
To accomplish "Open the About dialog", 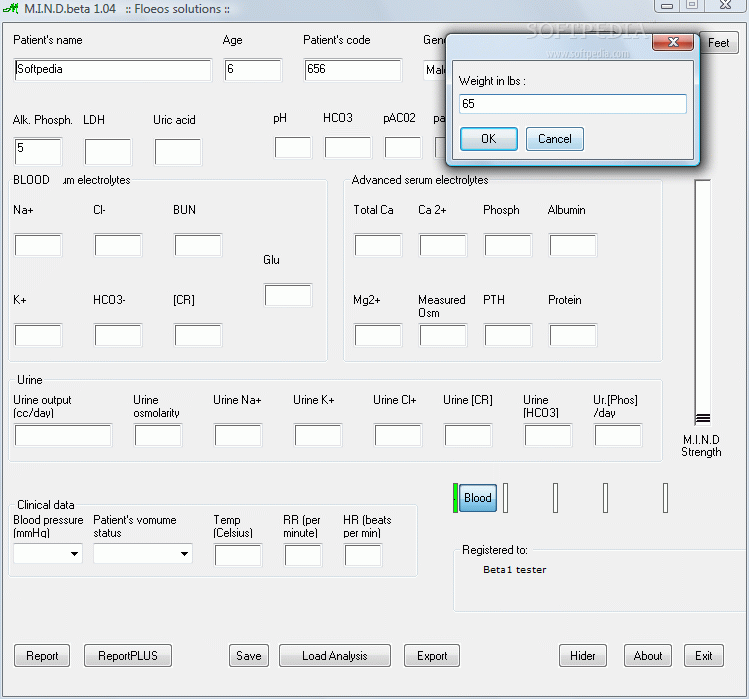I will coord(648,656).
